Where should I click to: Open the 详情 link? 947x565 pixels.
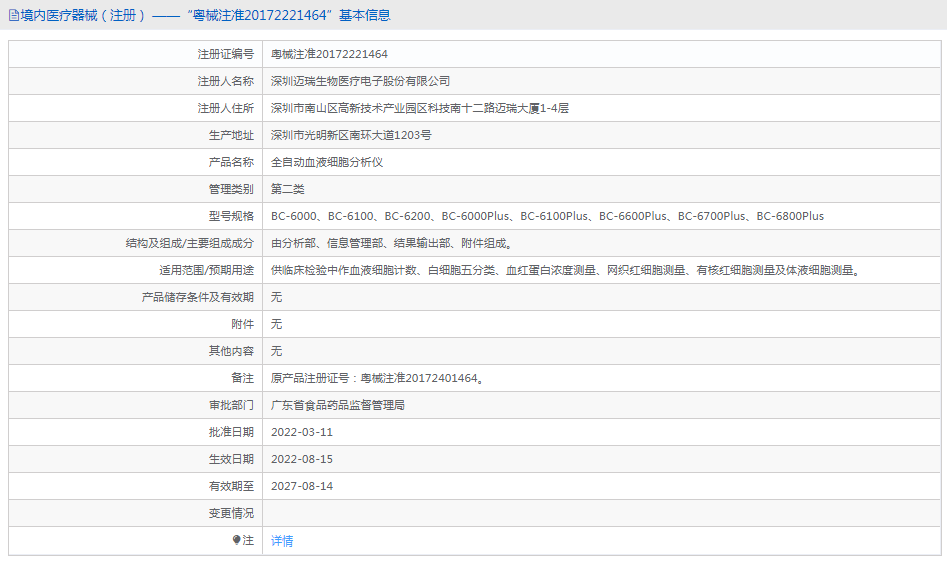[x=282, y=541]
